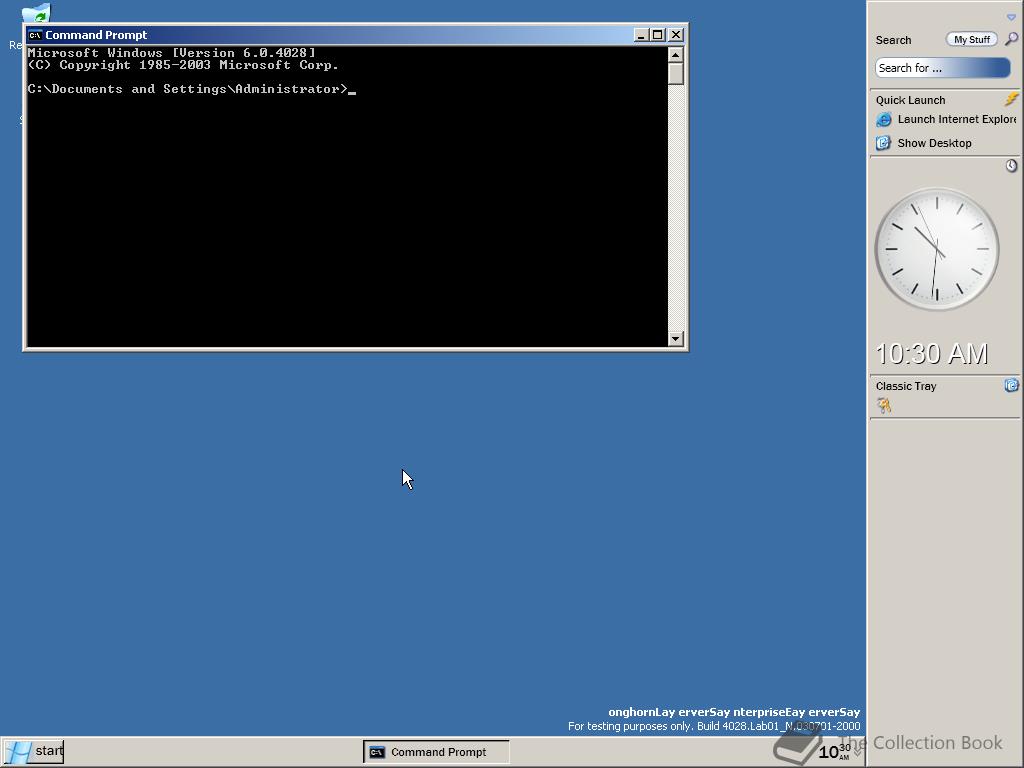Click the Quick Launch header label

click(910, 100)
